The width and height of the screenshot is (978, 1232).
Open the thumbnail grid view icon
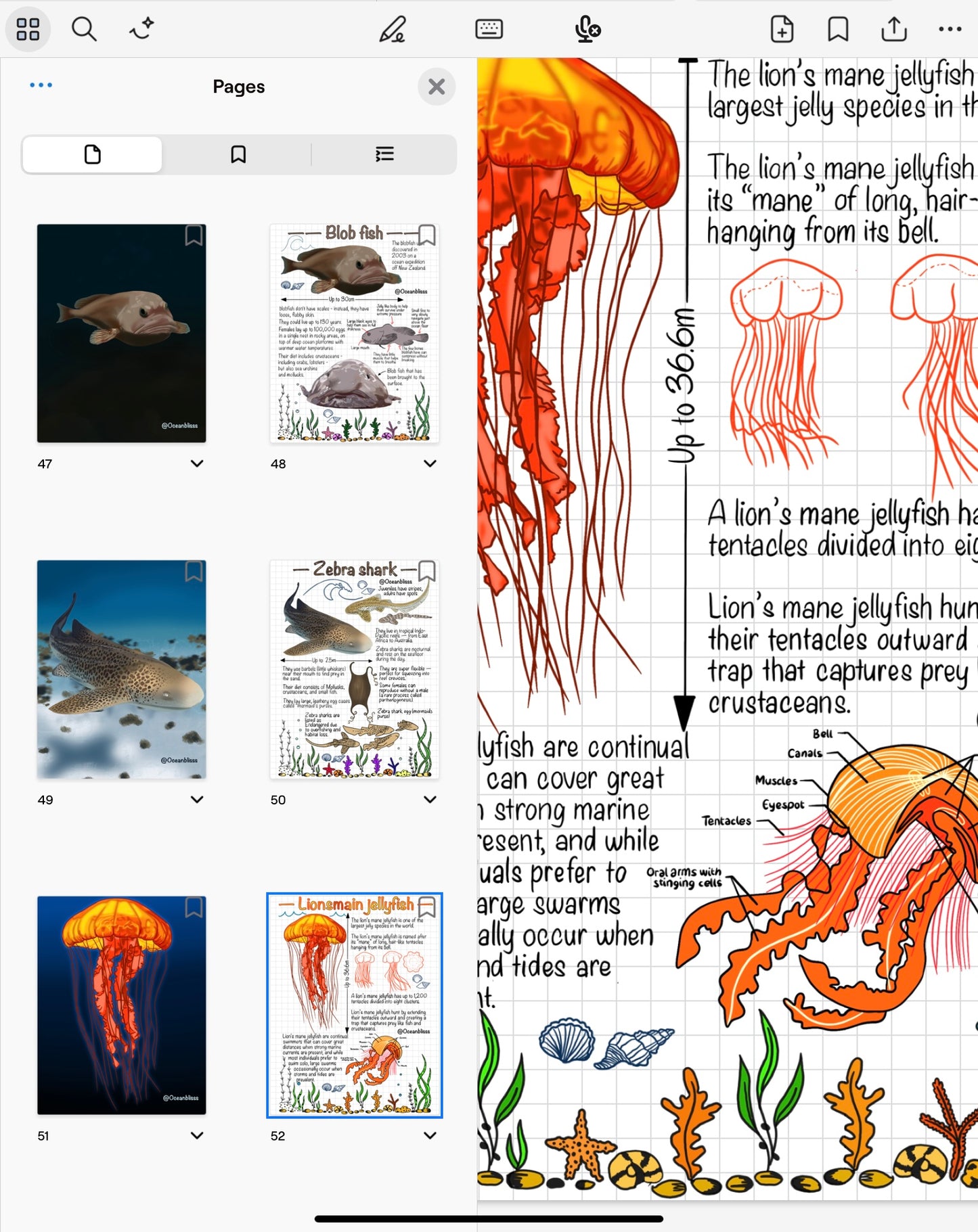[x=28, y=29]
